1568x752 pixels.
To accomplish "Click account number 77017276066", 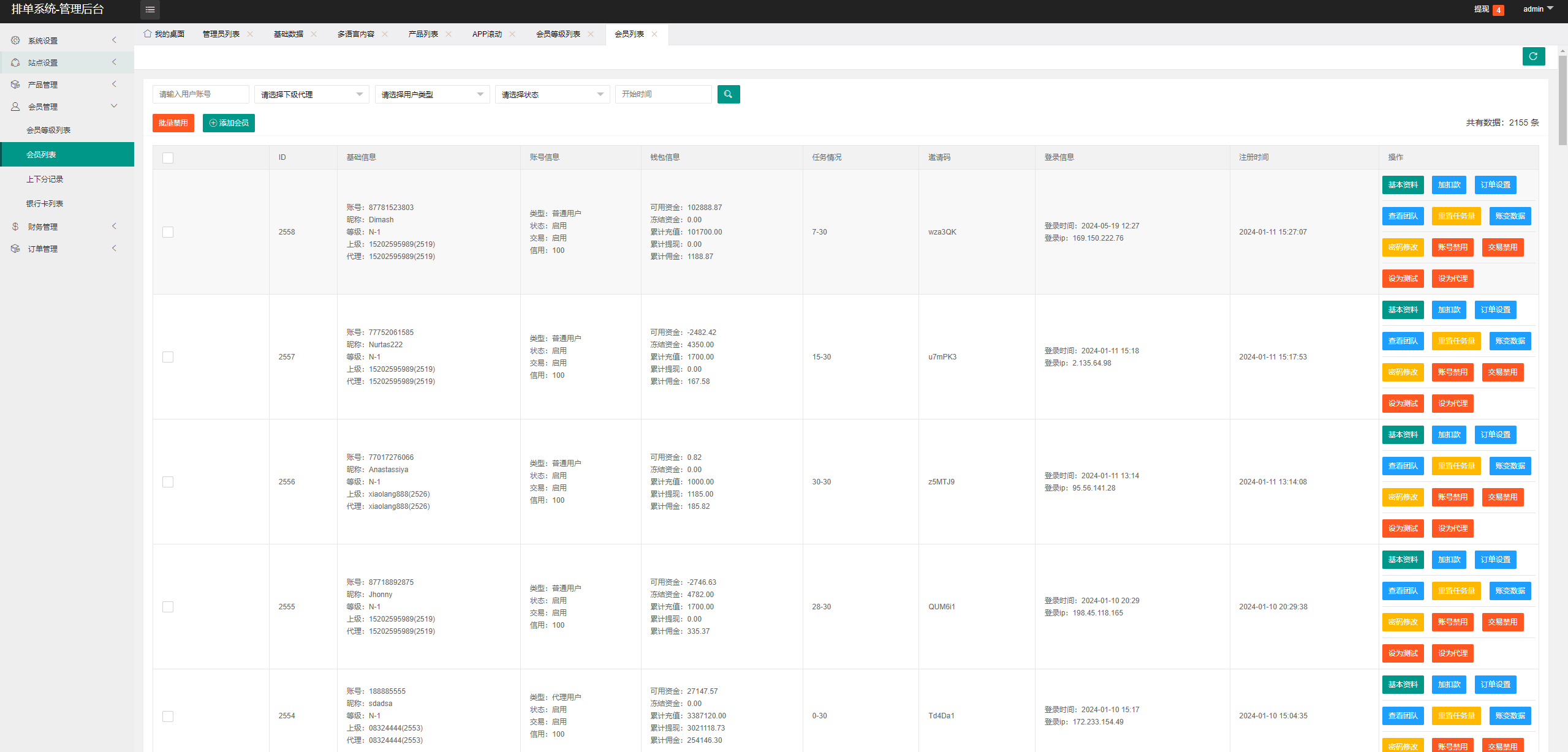I will point(391,457).
